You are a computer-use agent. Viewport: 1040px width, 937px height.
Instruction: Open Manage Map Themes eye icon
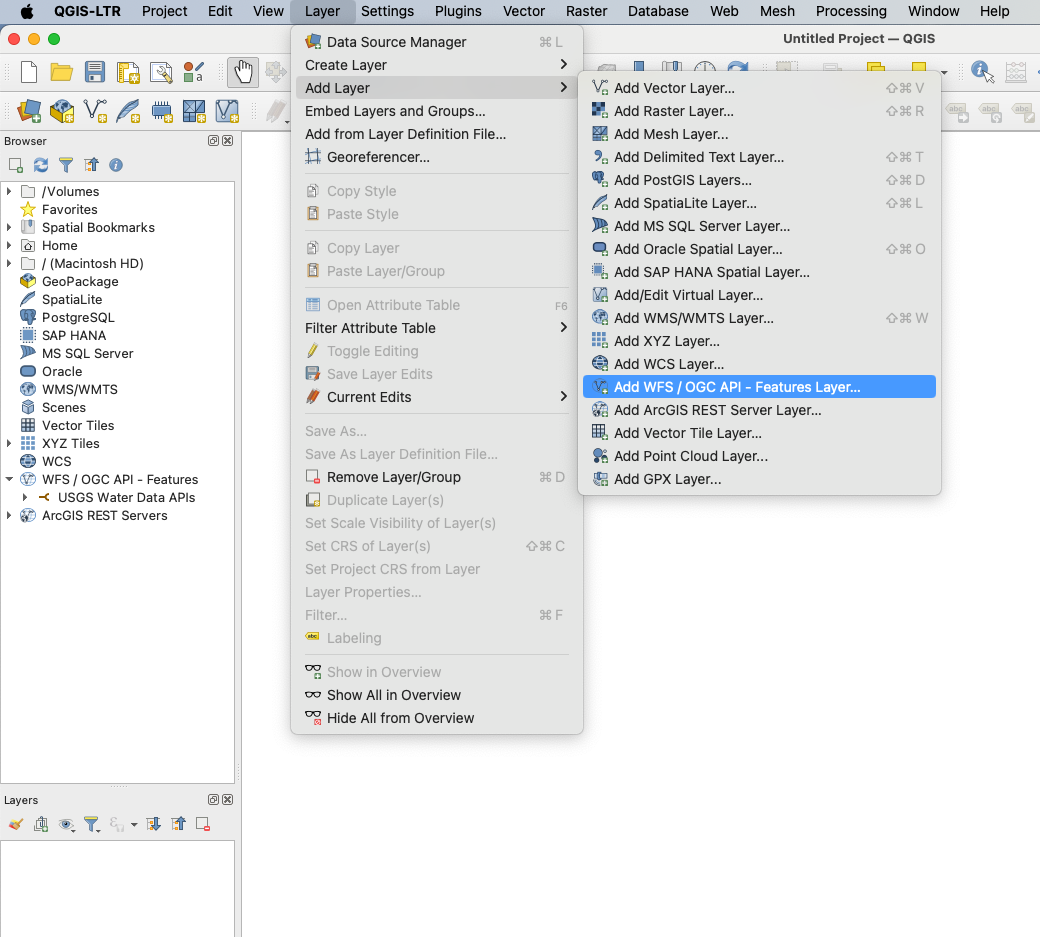[66, 824]
